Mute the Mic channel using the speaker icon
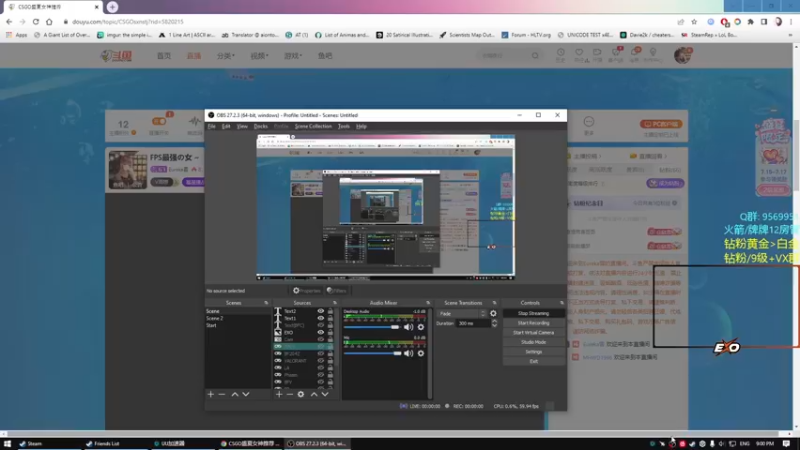 pyautogui.click(x=409, y=353)
